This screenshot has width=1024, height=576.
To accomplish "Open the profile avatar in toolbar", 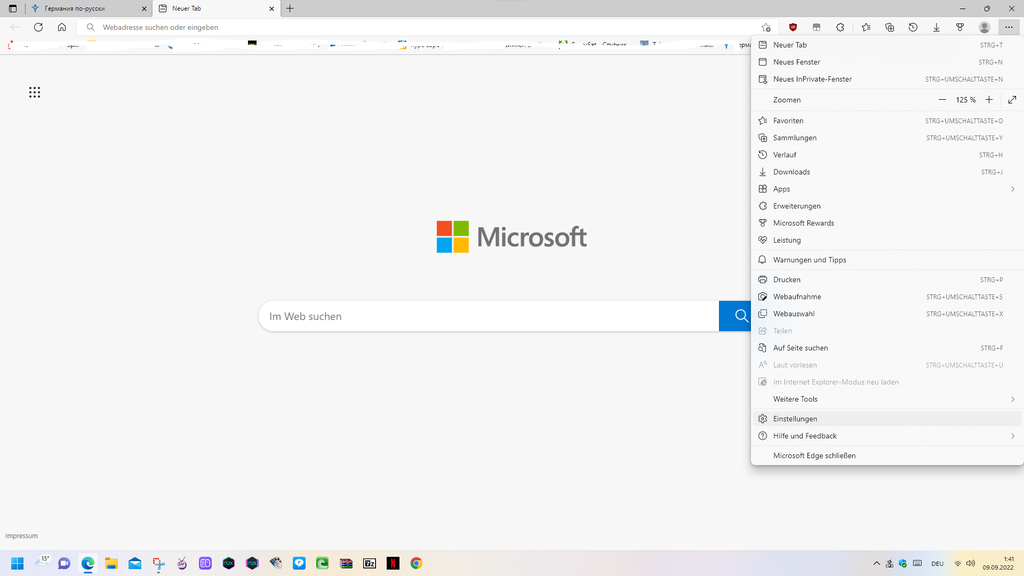I will 984,27.
